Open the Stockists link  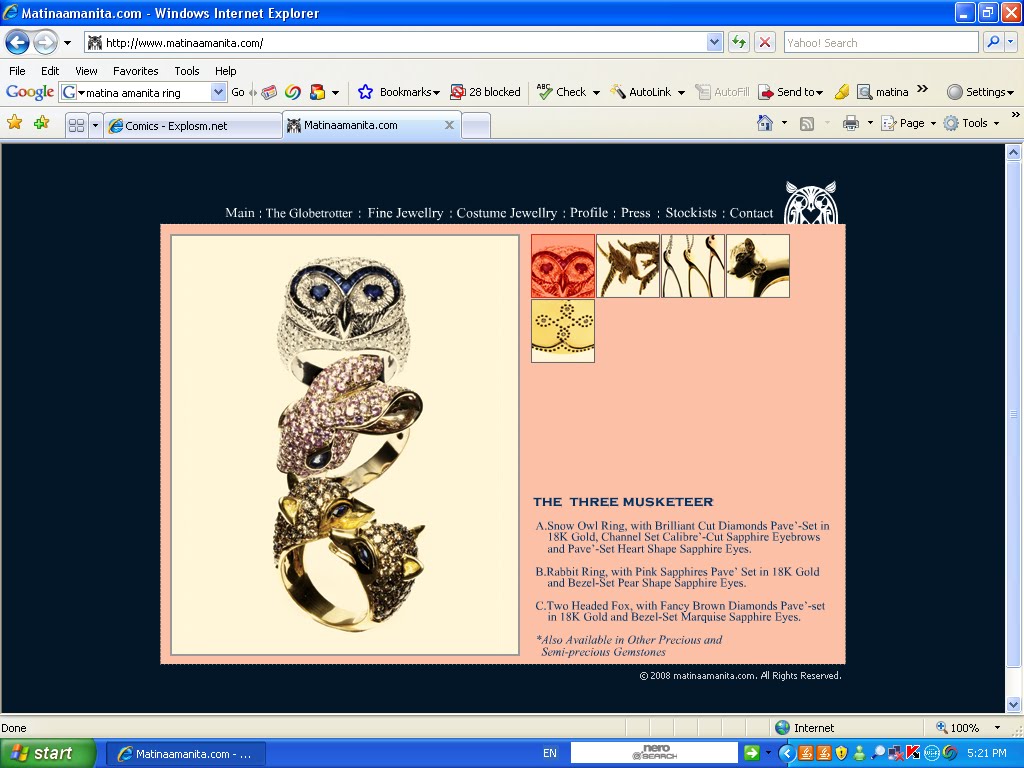point(691,213)
